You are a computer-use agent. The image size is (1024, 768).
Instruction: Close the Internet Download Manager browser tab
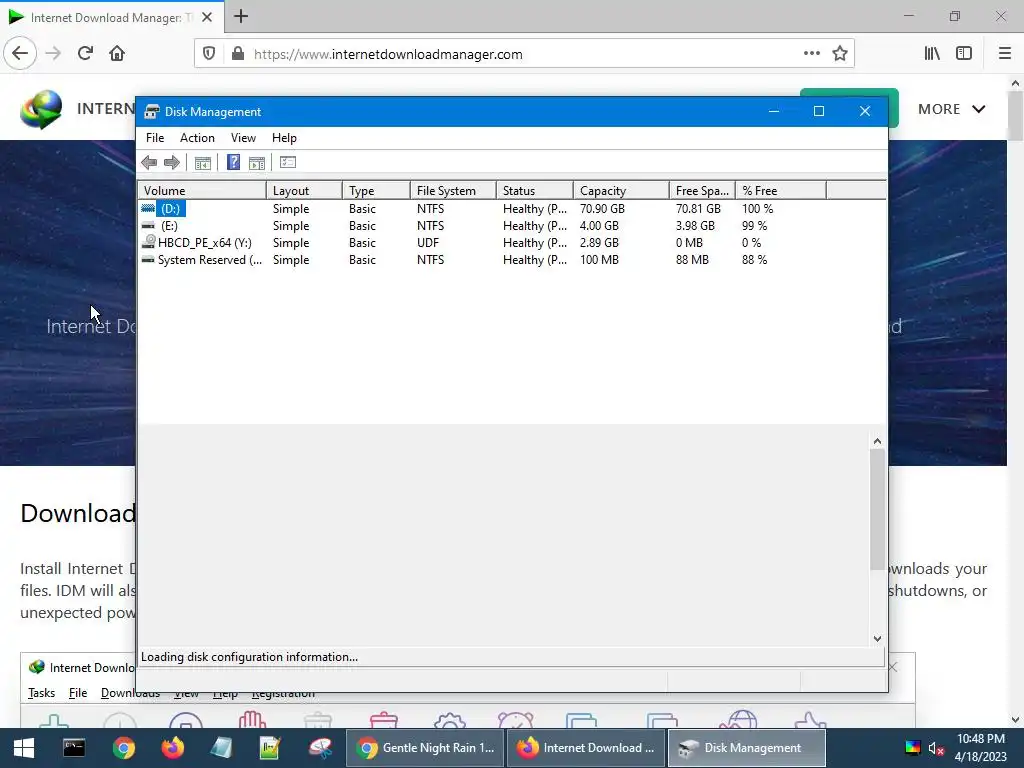click(207, 17)
